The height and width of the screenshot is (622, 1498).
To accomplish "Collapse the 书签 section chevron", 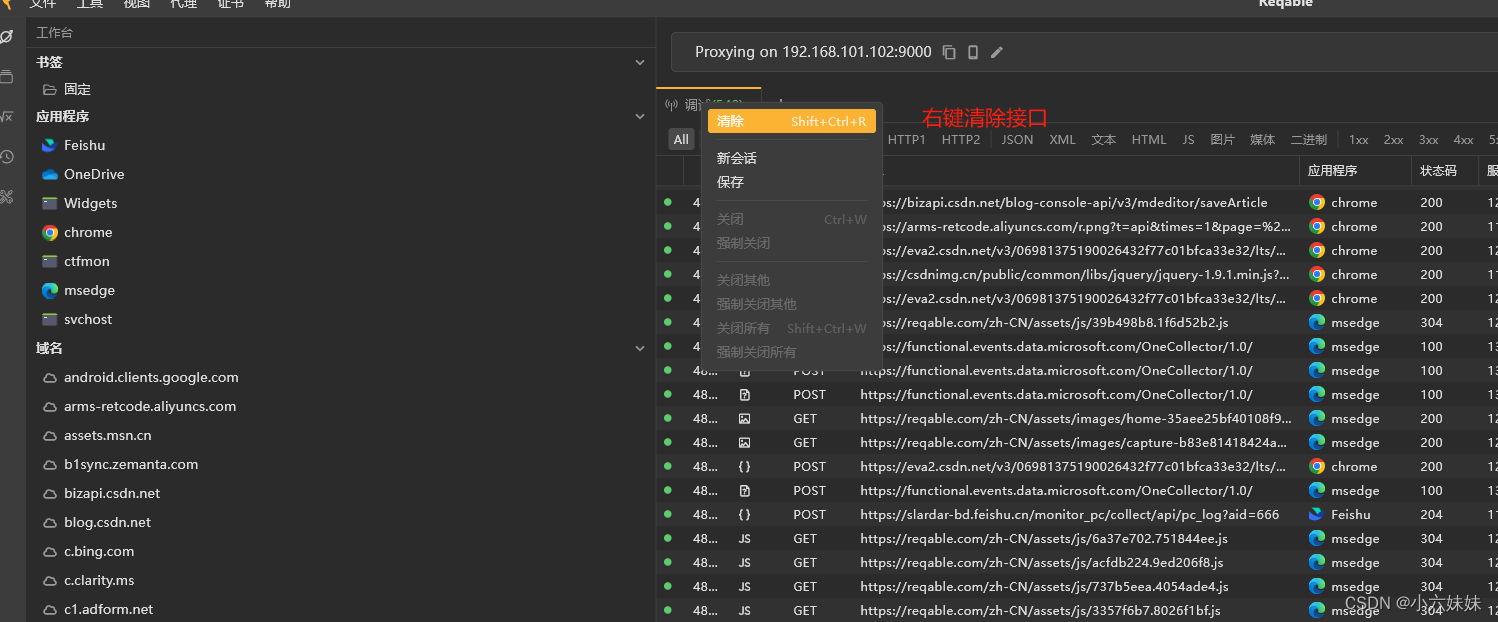I will point(639,61).
